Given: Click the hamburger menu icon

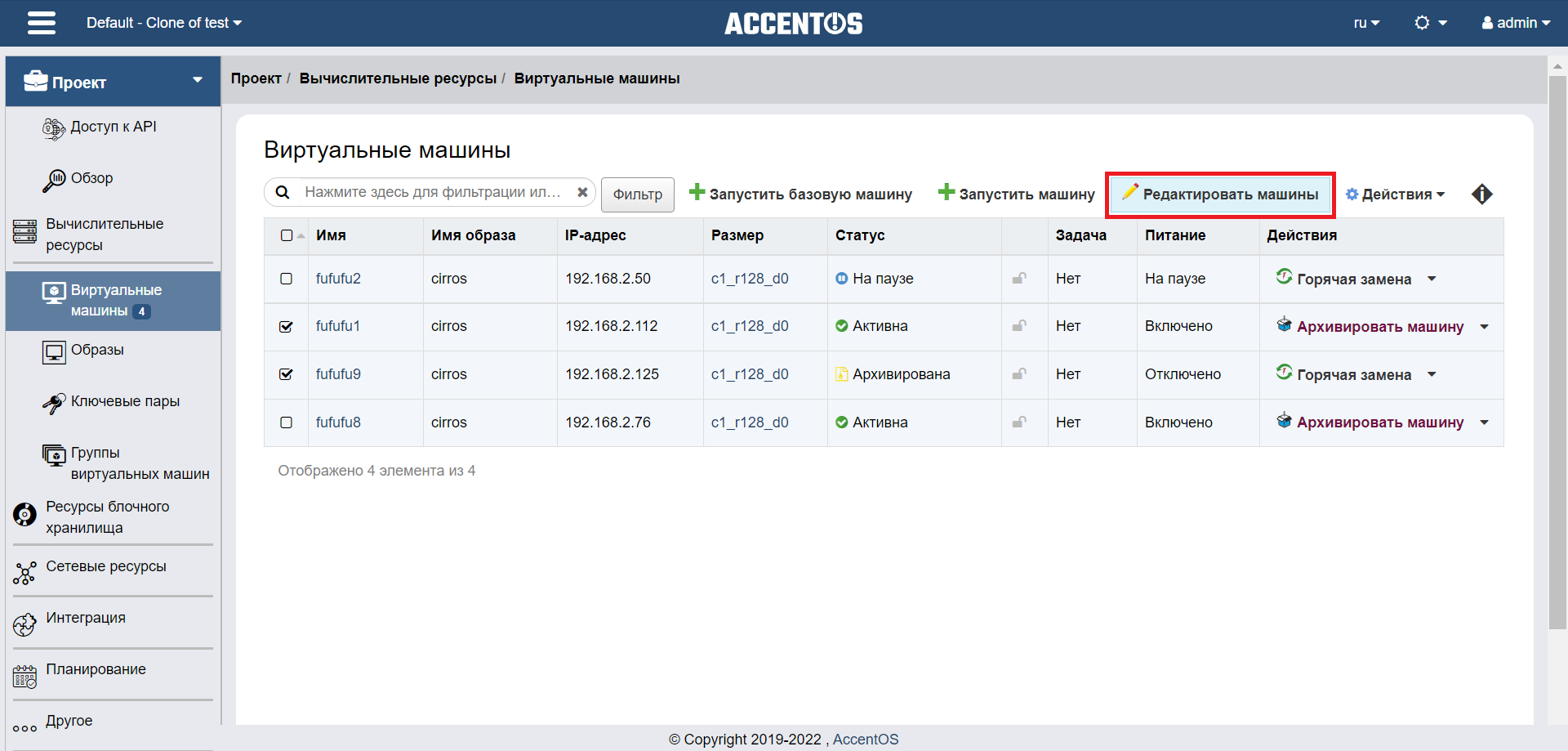Looking at the screenshot, I should click(x=42, y=23).
